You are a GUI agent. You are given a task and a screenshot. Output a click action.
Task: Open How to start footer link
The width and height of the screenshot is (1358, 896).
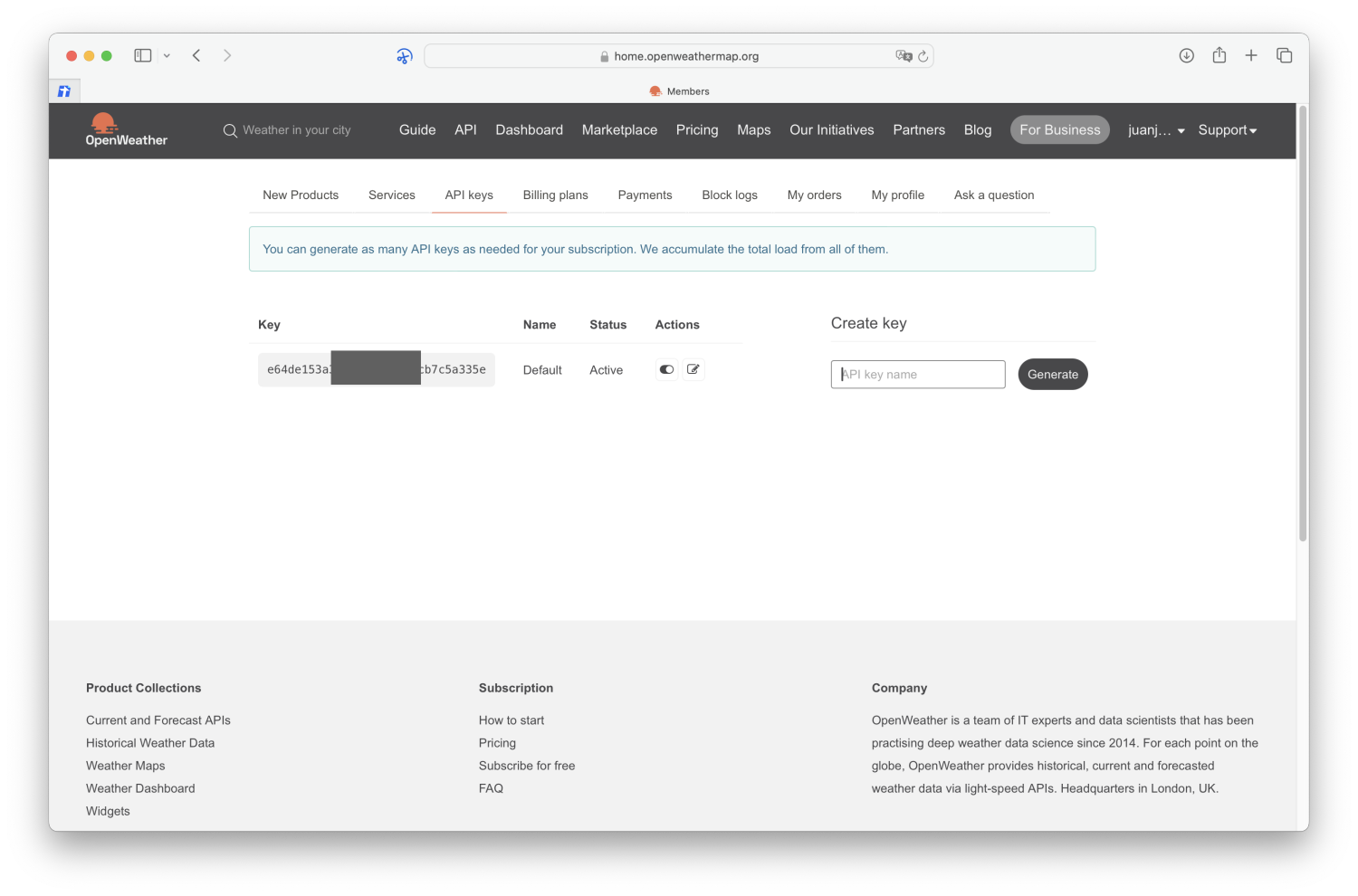(x=512, y=720)
